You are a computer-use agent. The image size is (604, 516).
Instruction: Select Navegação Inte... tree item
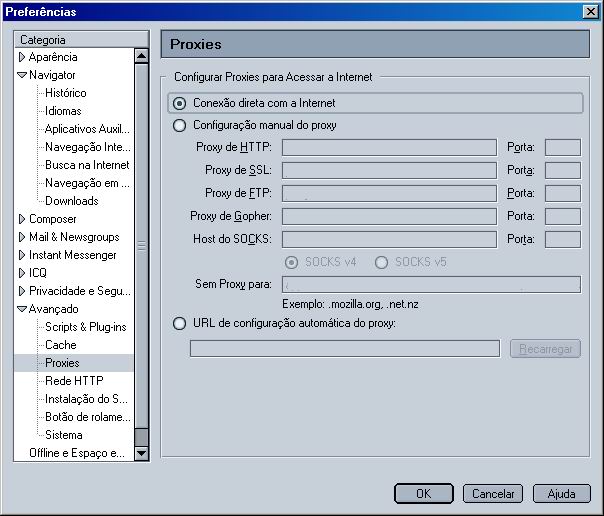[x=88, y=147]
